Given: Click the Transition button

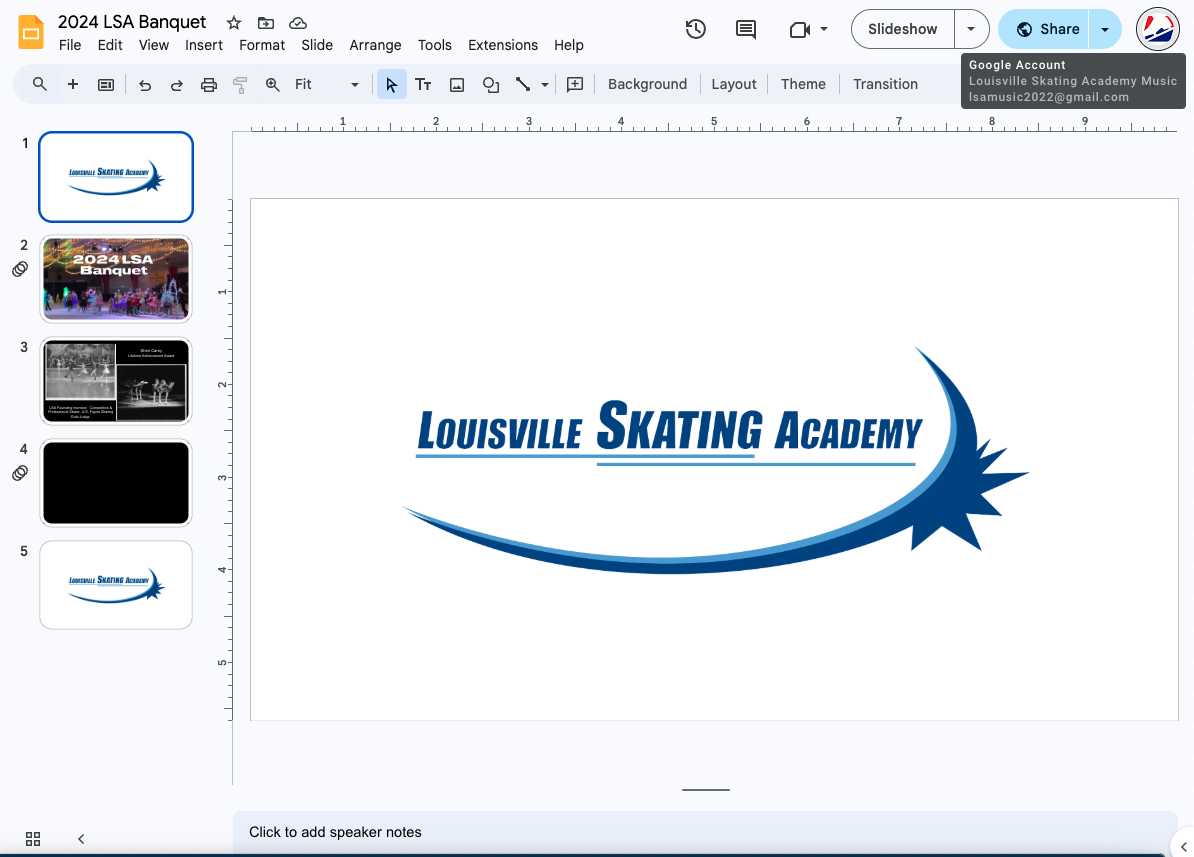Looking at the screenshot, I should (886, 85).
